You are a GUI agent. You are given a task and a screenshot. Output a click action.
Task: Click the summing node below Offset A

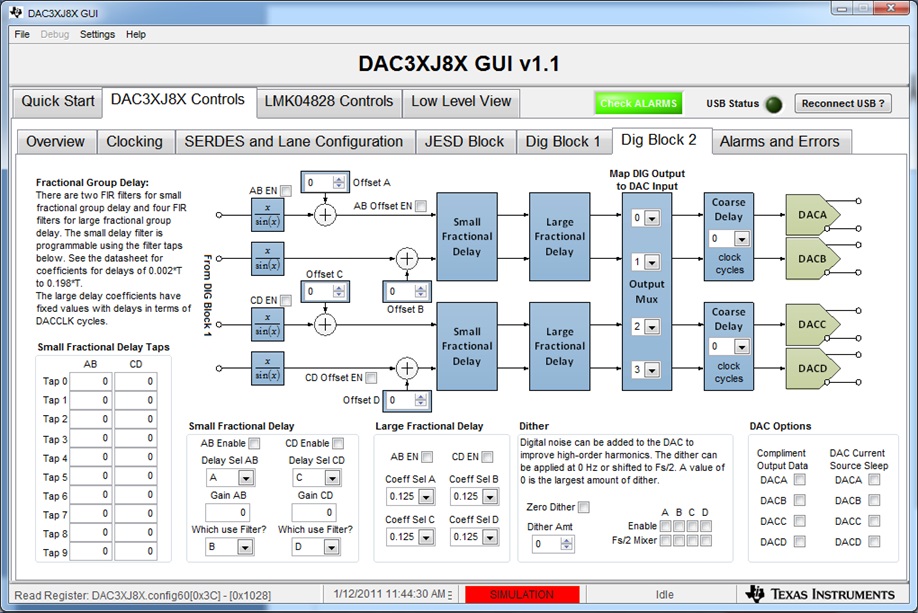click(x=325, y=215)
